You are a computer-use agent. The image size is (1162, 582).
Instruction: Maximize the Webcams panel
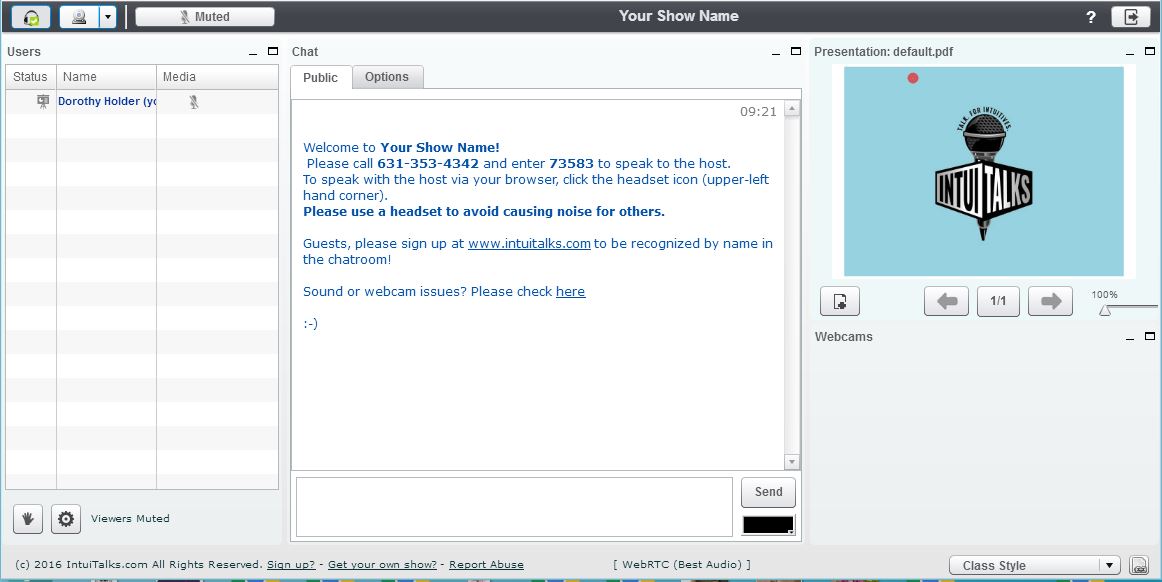click(1149, 336)
